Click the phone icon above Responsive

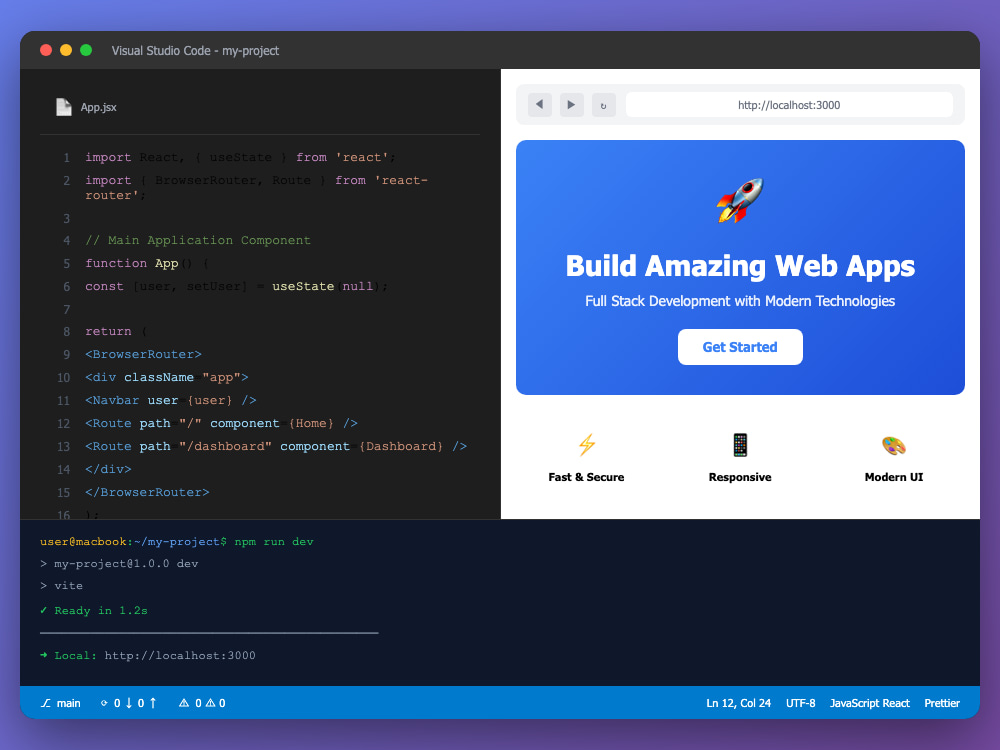[x=740, y=445]
